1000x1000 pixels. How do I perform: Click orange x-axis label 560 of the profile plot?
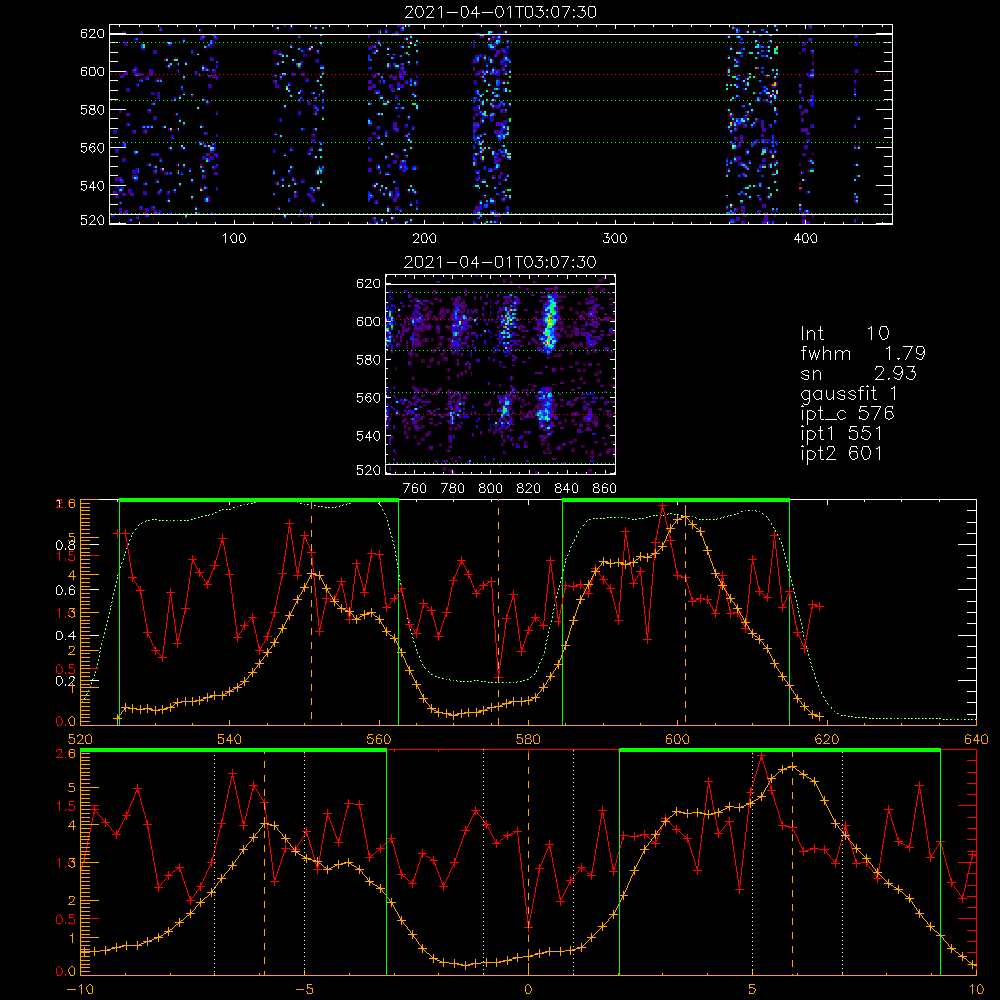(x=379, y=739)
